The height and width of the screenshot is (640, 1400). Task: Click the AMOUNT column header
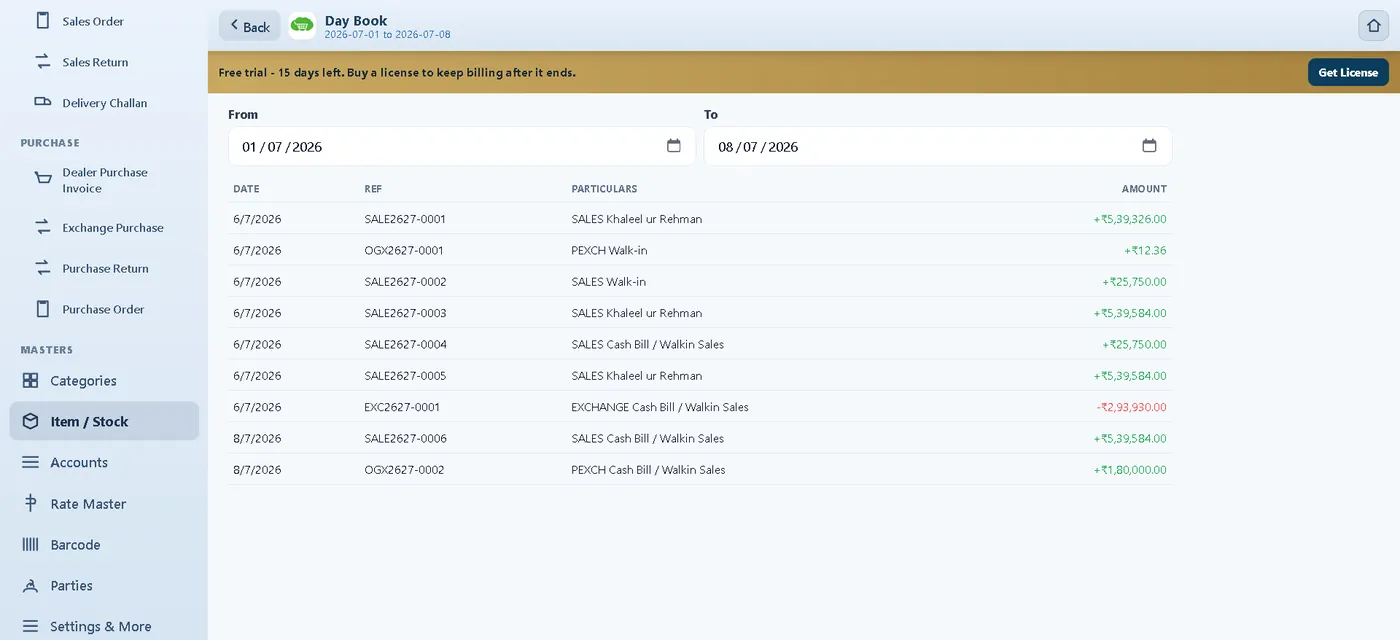point(1144,189)
